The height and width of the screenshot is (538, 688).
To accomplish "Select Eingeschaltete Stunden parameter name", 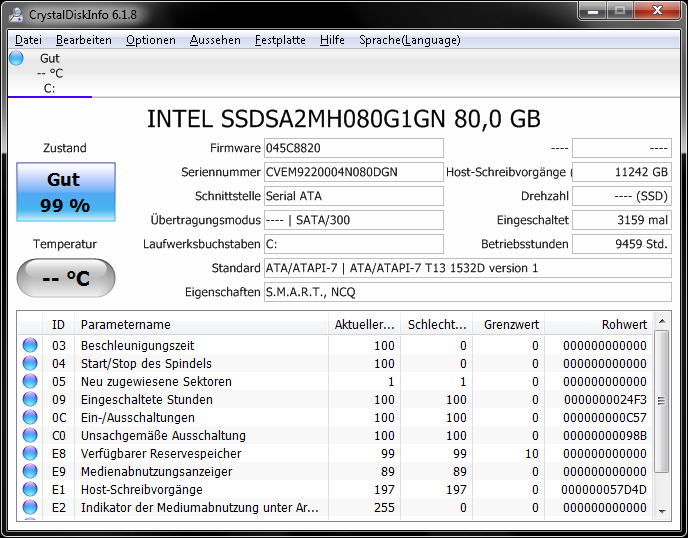I will pyautogui.click(x=147, y=400).
